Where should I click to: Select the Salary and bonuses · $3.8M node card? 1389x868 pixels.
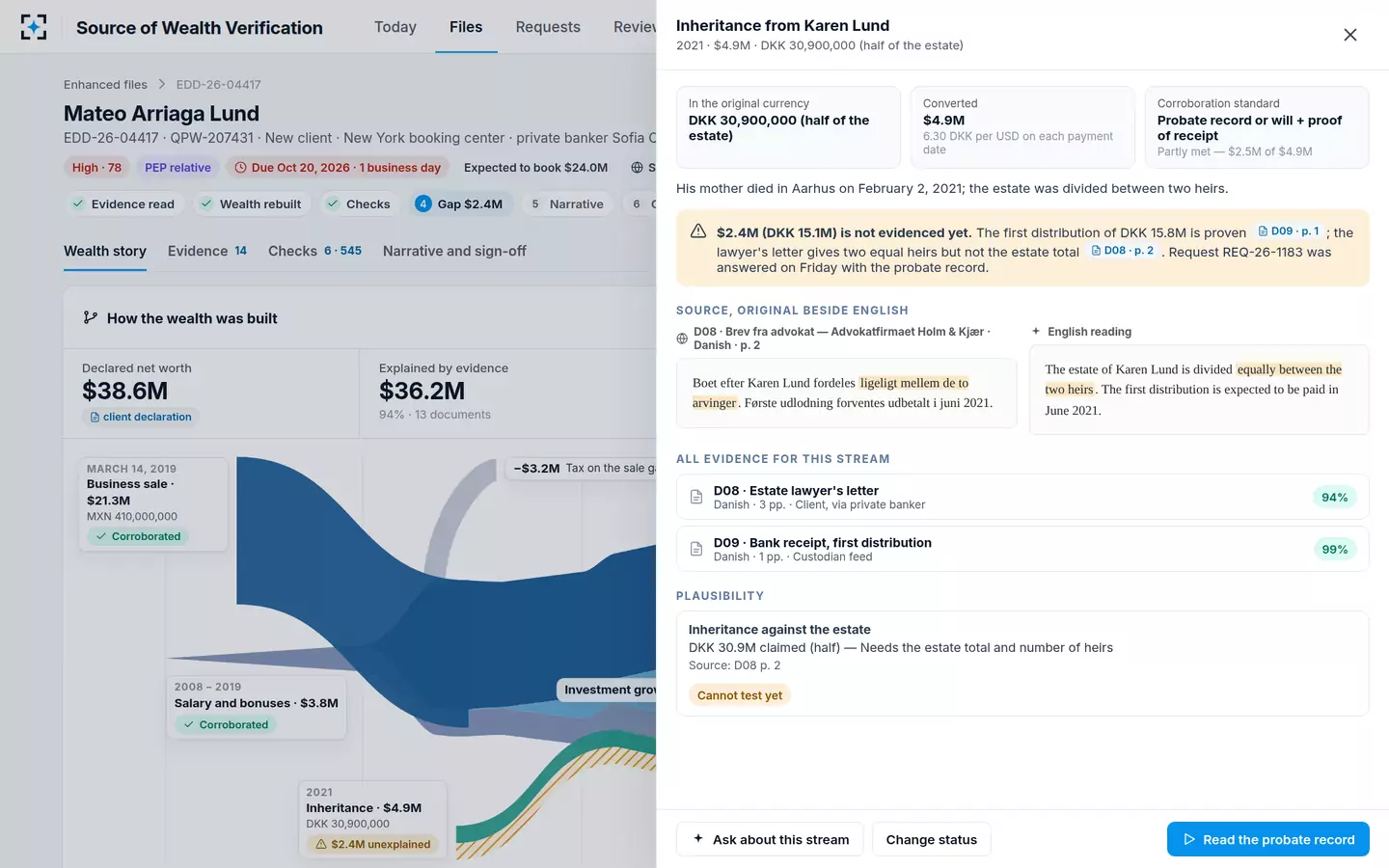(257, 707)
